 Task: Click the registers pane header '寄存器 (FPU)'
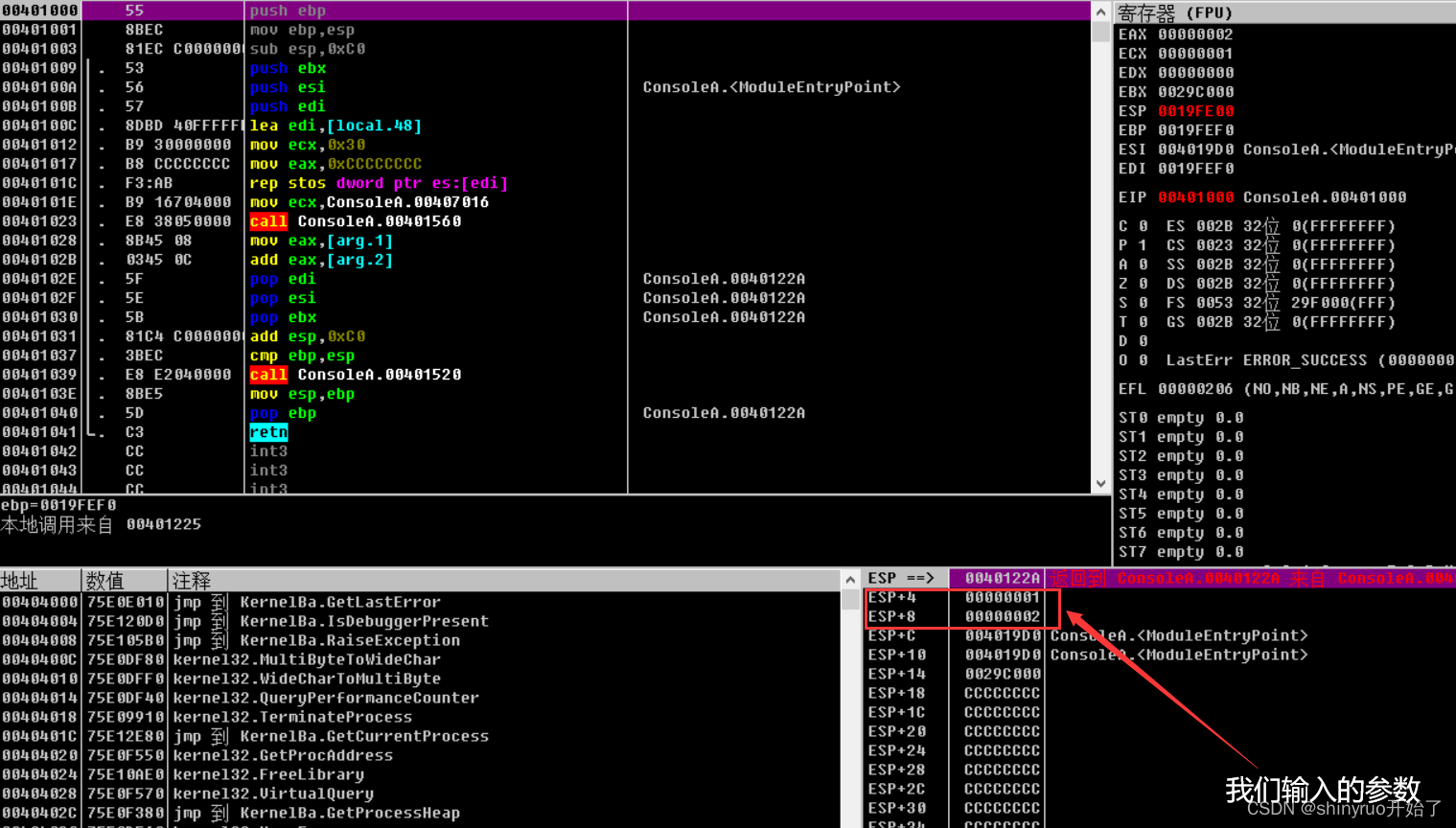pos(1175,12)
